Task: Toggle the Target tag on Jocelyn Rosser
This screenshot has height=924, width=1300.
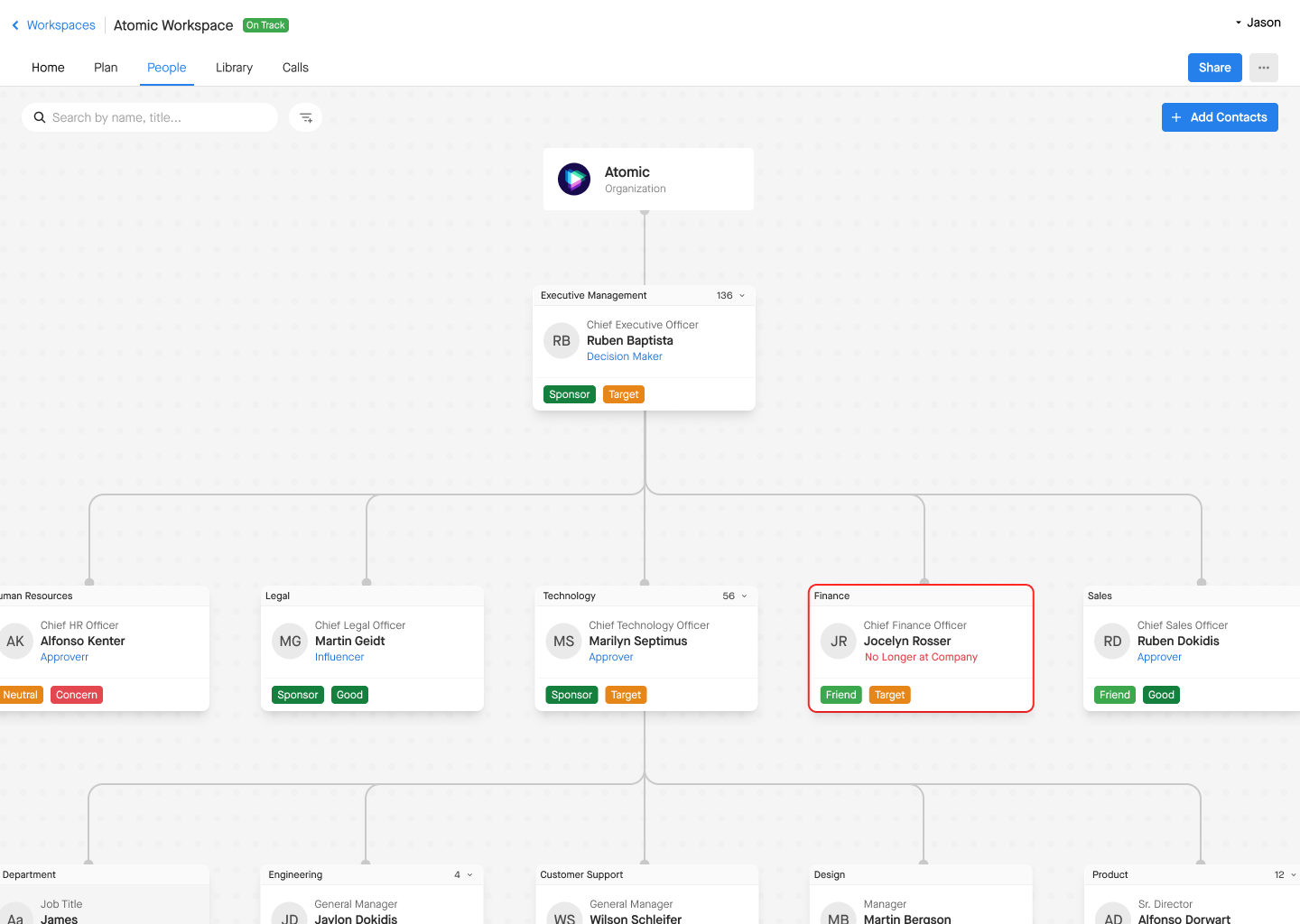Action: pos(889,694)
